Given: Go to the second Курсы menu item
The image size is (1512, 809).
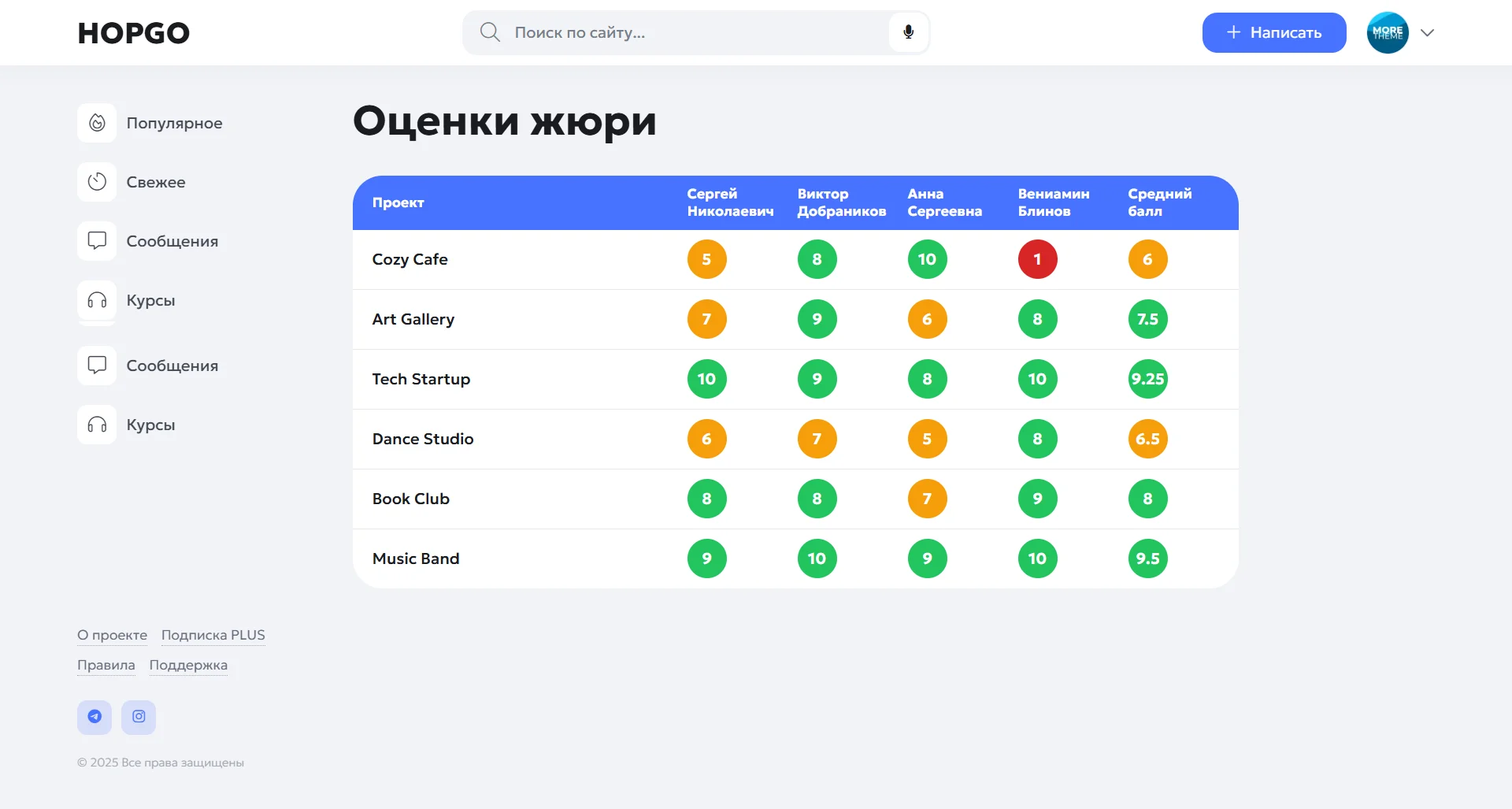Looking at the screenshot, I should 150,425.
